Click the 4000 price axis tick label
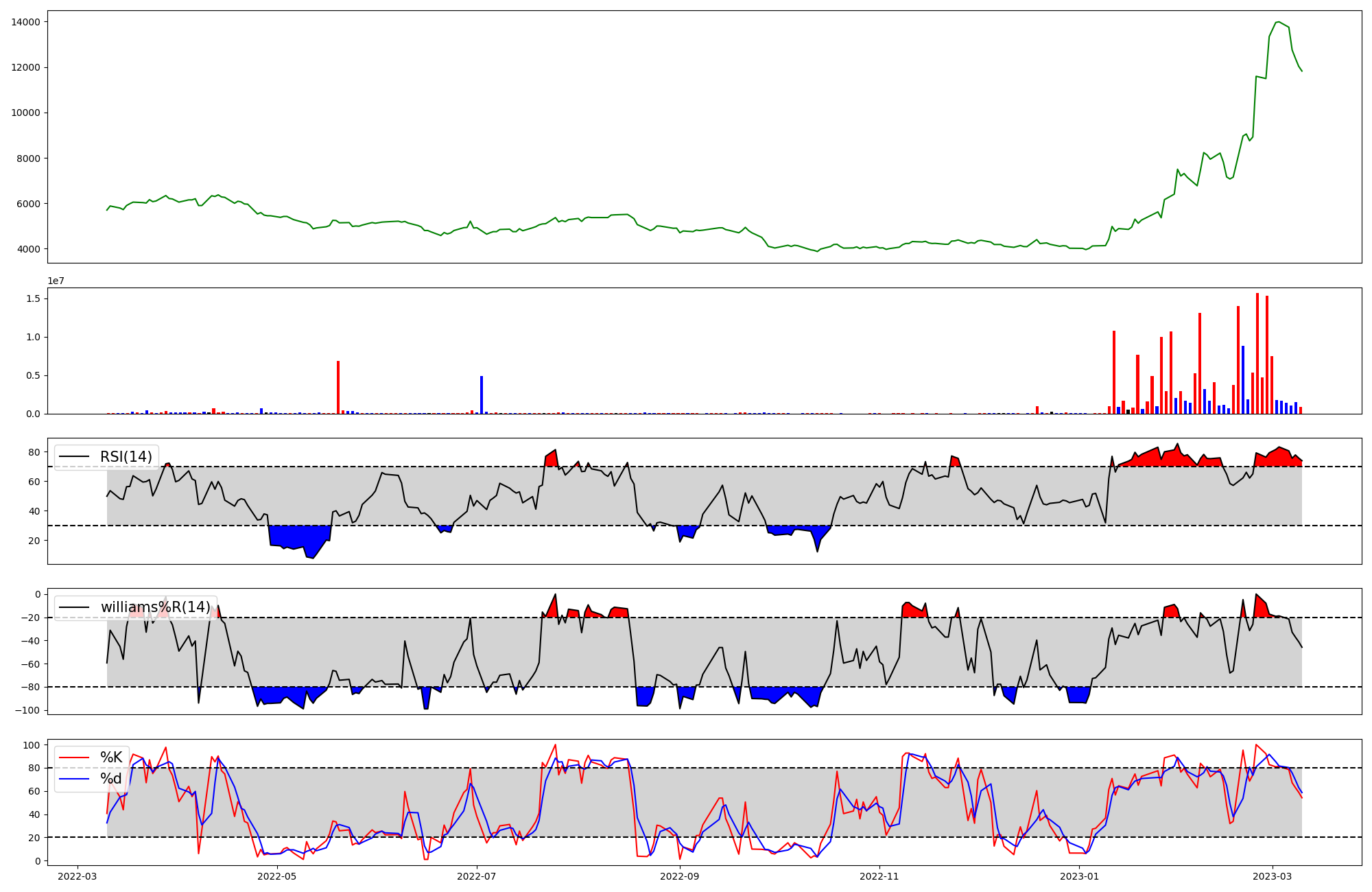Viewport: 1372px width, 892px height. tap(28, 249)
